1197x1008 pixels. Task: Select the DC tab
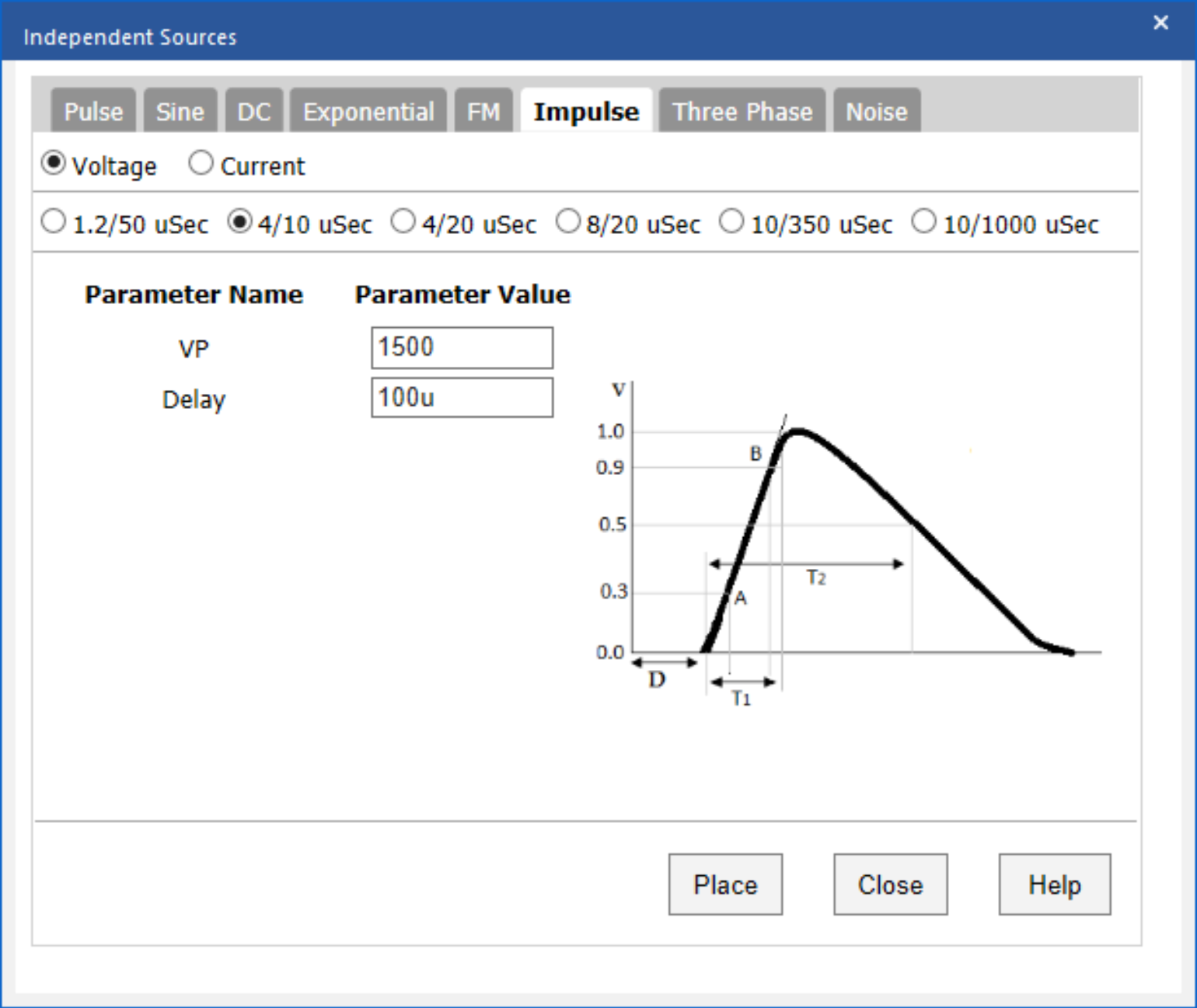point(254,111)
